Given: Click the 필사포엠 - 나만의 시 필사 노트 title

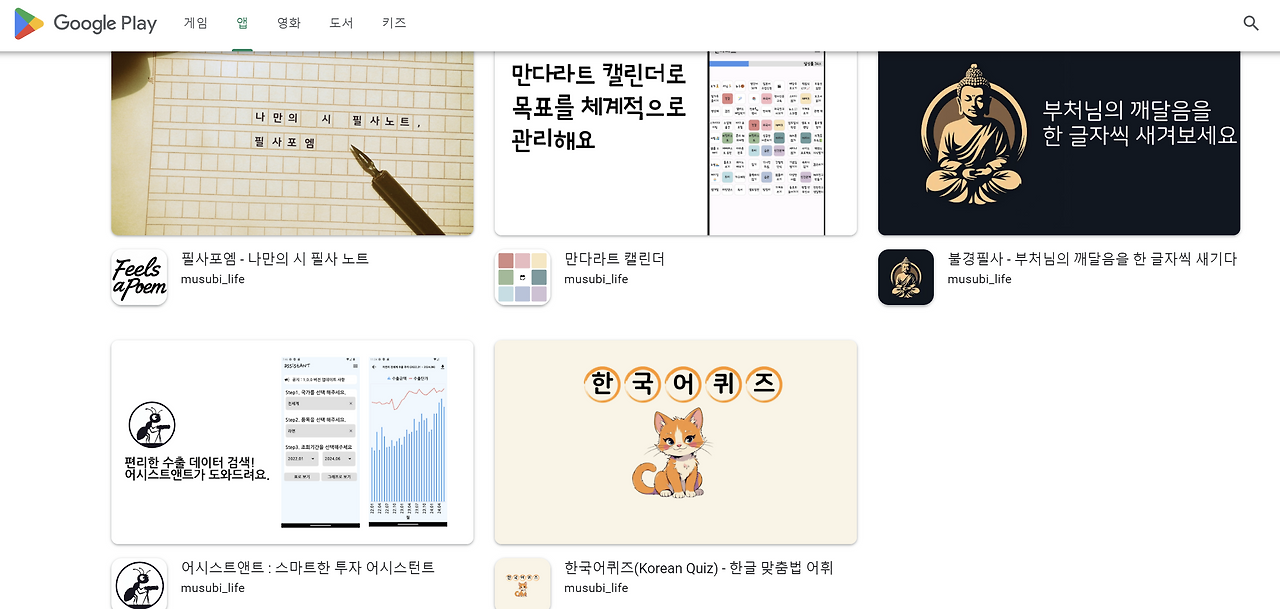Looking at the screenshot, I should coord(275,258).
